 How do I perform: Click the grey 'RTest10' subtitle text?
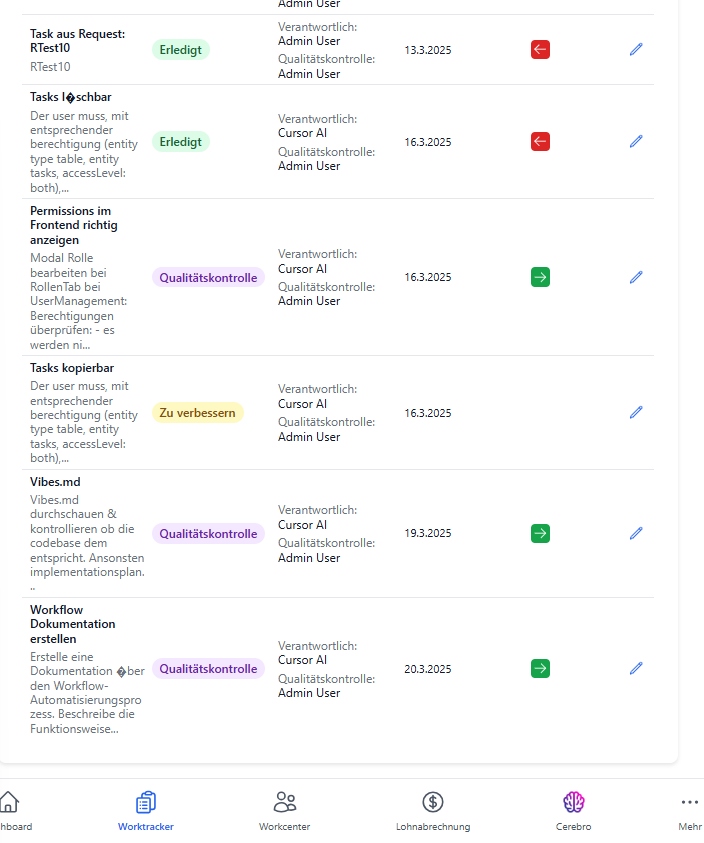(50, 67)
